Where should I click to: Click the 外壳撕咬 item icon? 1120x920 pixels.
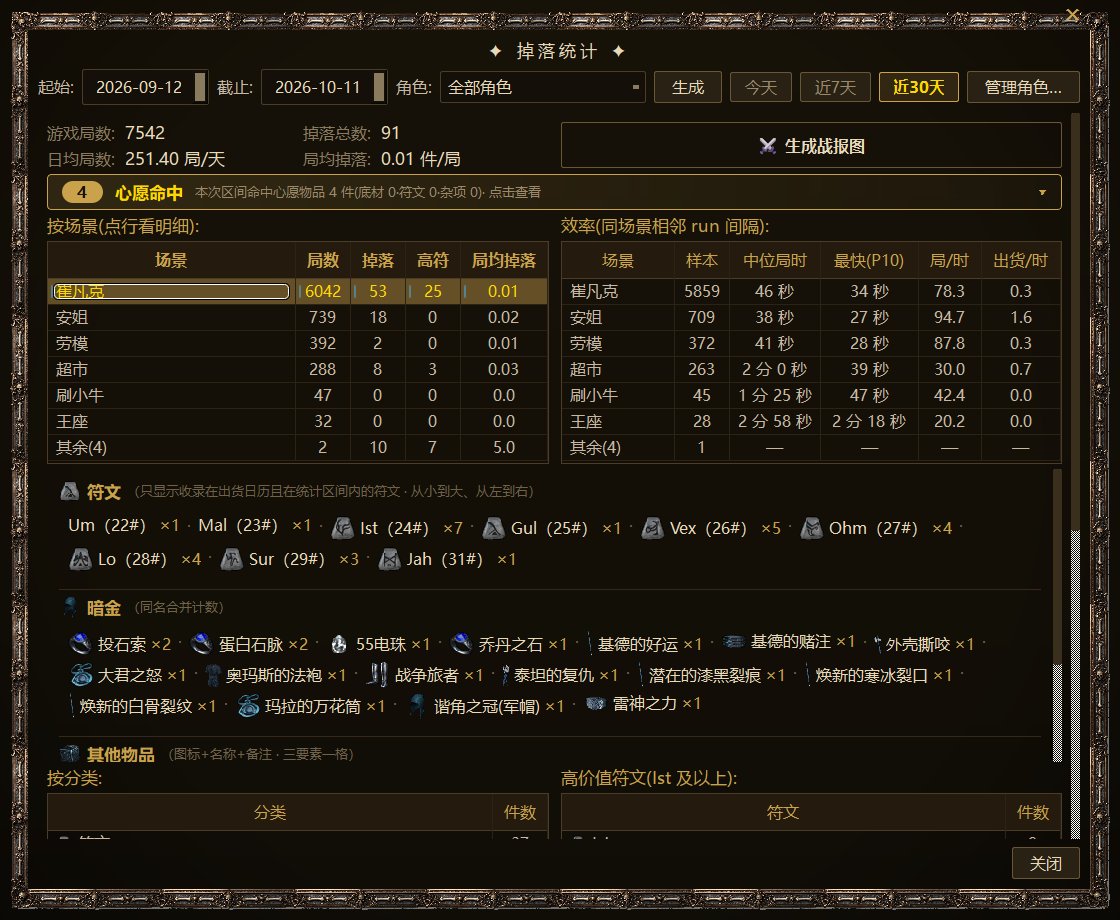point(877,644)
